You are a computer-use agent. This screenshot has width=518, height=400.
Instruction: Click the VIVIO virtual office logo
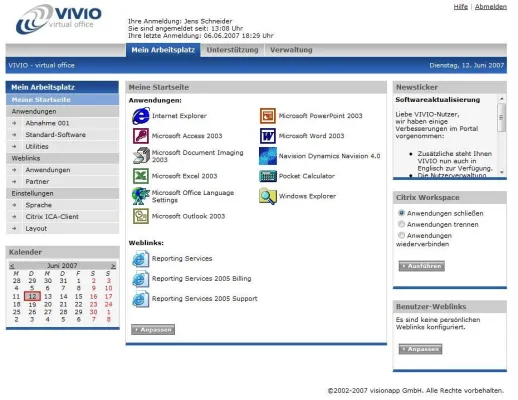(59, 19)
